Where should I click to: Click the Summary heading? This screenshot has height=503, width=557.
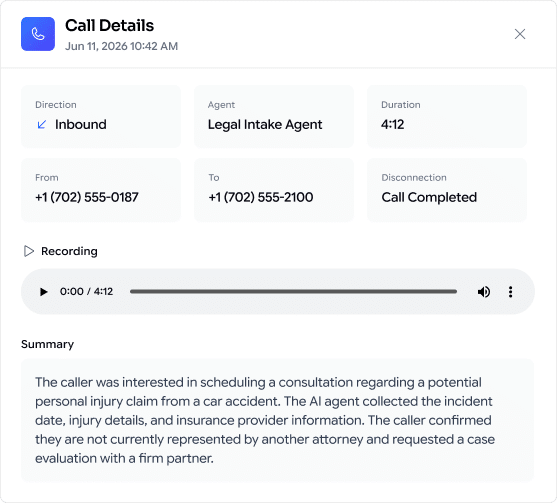click(x=48, y=344)
